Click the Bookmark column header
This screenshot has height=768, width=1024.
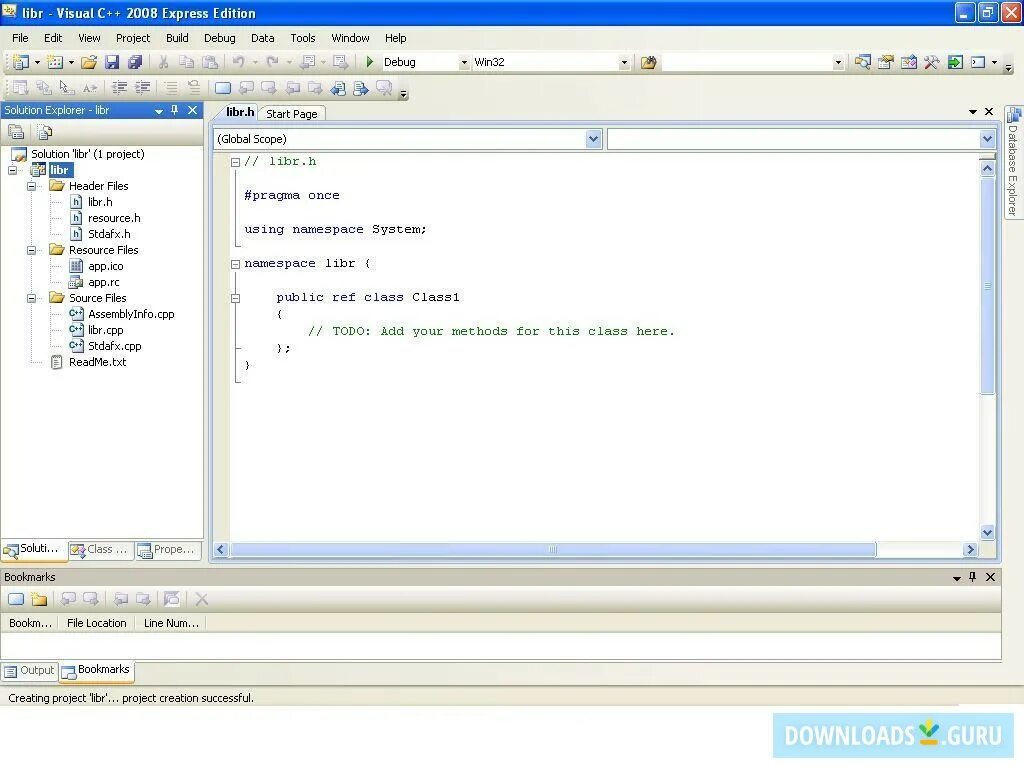tap(30, 623)
